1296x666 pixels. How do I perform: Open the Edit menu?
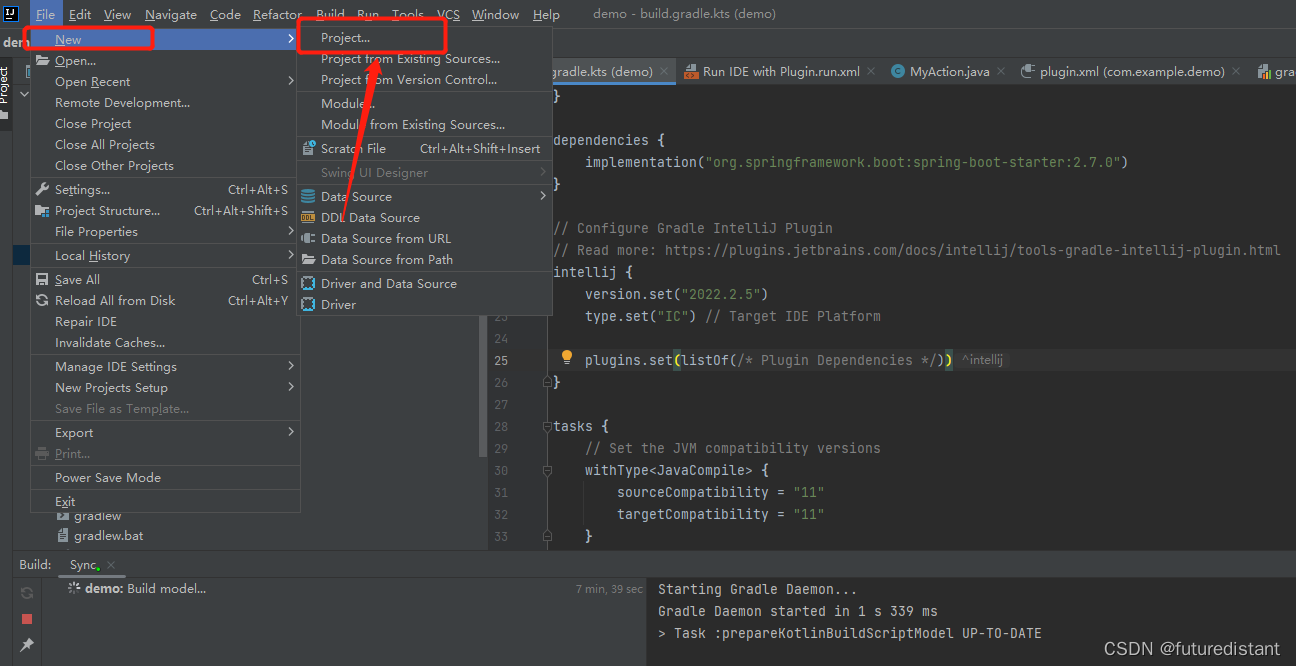(80, 15)
